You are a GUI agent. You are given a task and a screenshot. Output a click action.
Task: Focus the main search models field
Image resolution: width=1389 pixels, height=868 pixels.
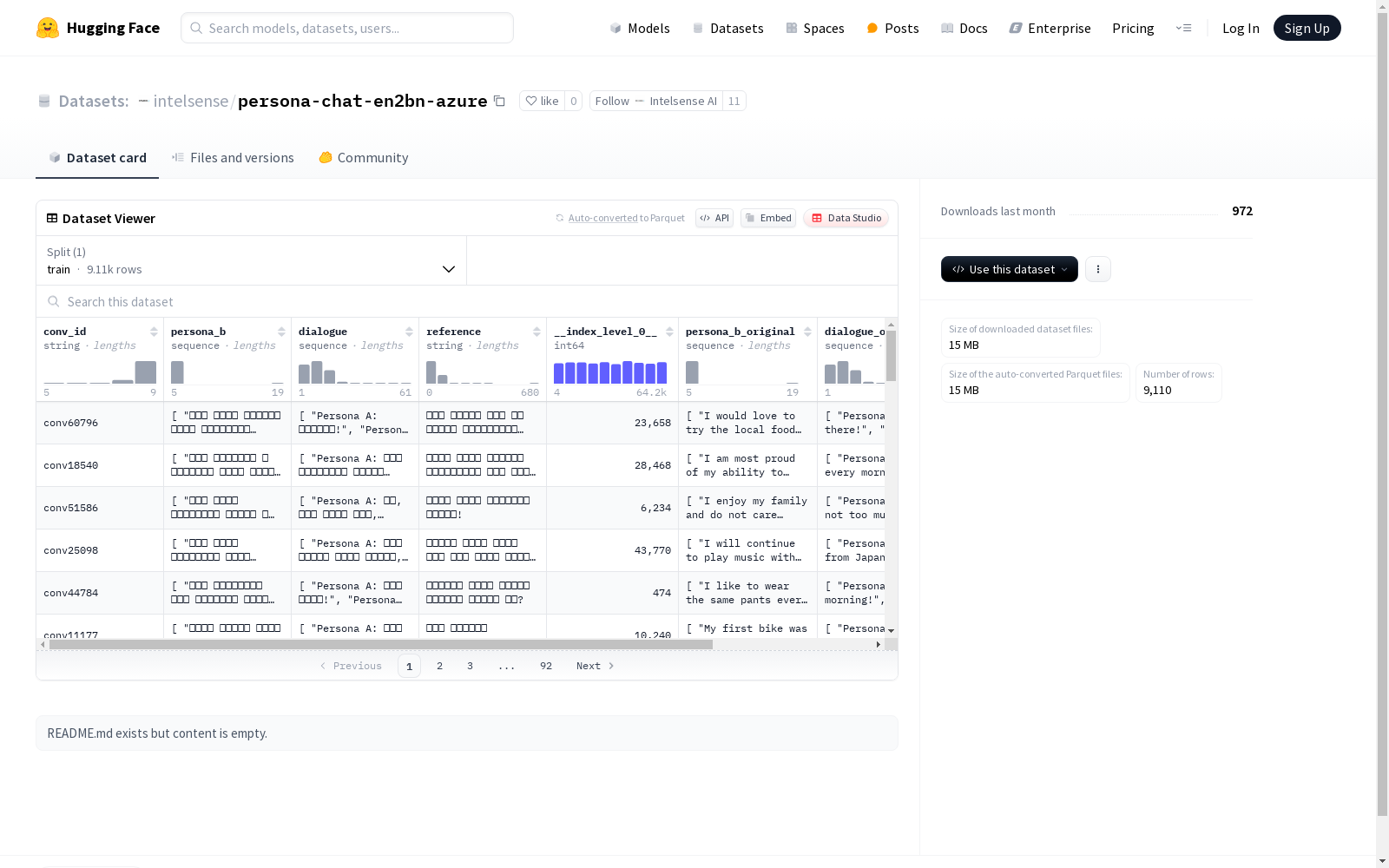pyautogui.click(x=347, y=28)
